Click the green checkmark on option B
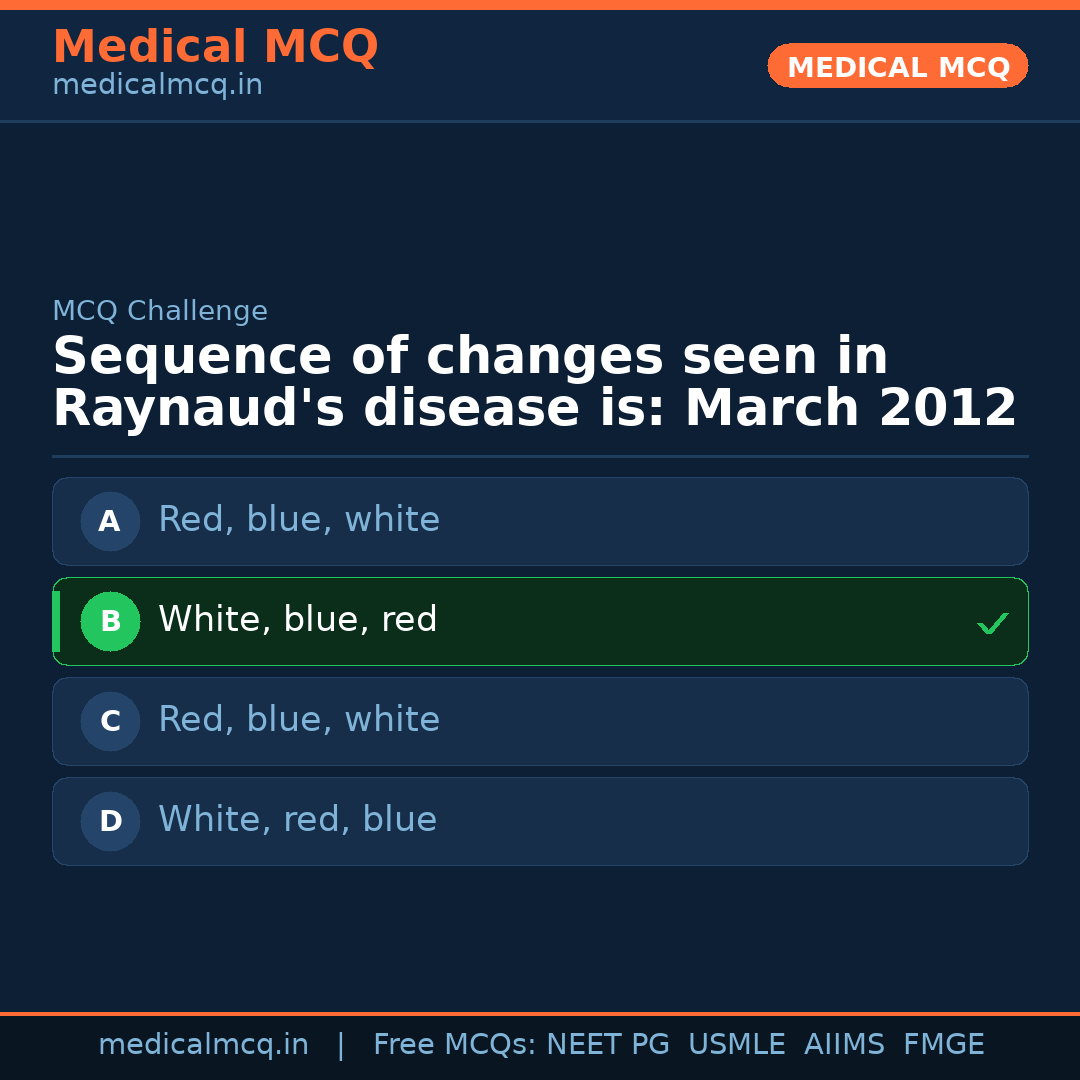 coord(992,623)
